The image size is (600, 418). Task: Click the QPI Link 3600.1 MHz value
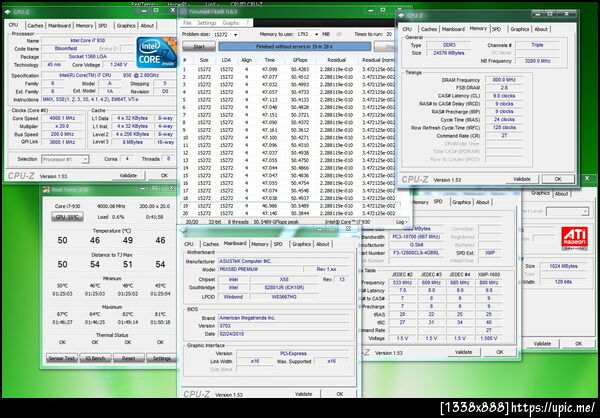(63, 142)
